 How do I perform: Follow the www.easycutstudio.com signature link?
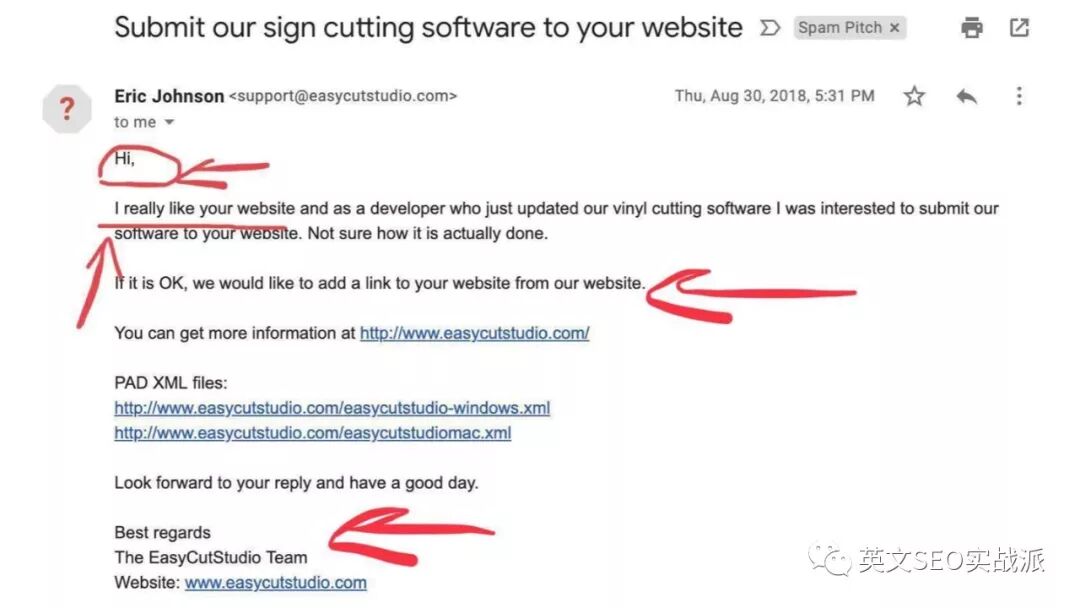(x=276, y=583)
